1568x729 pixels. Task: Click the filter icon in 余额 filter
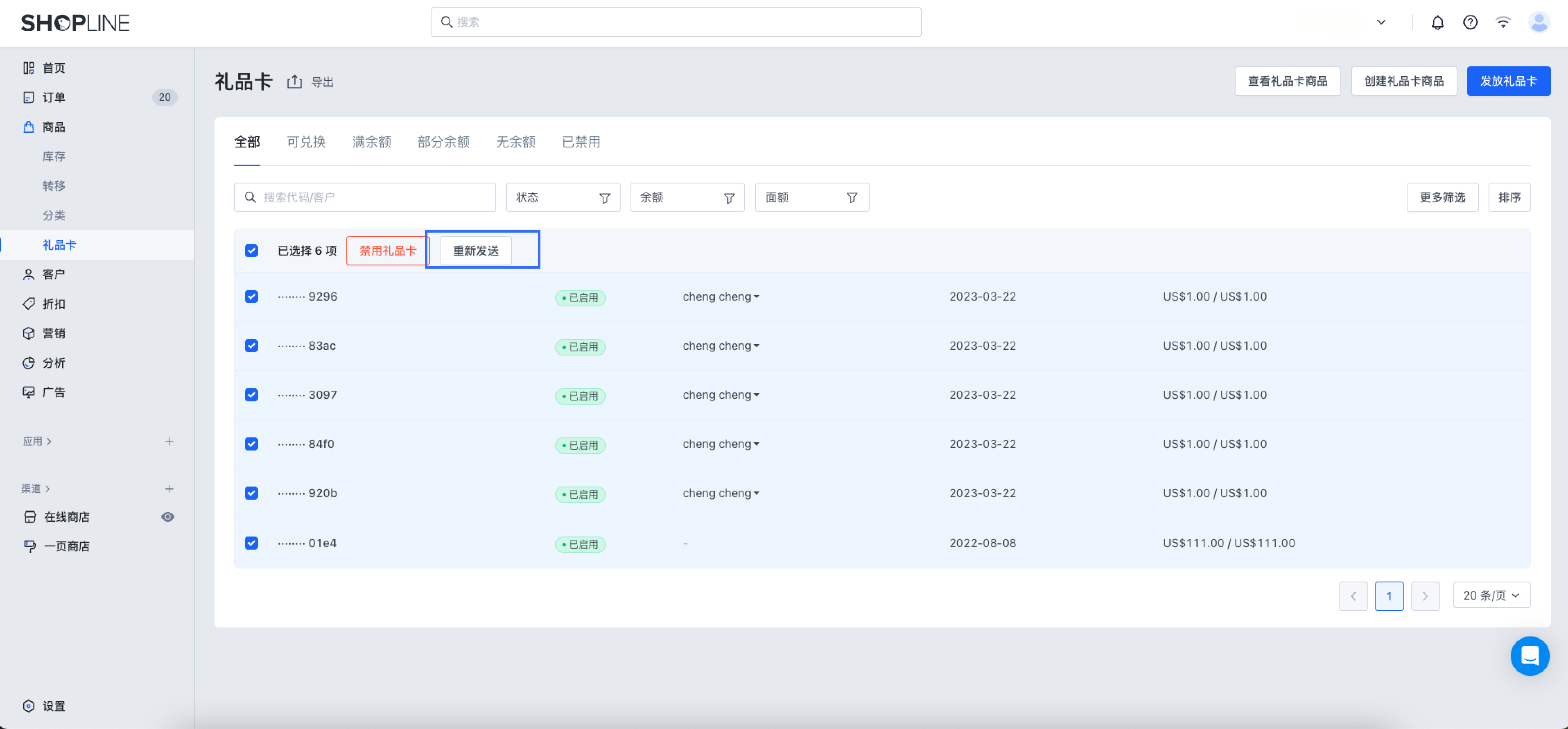click(x=729, y=198)
